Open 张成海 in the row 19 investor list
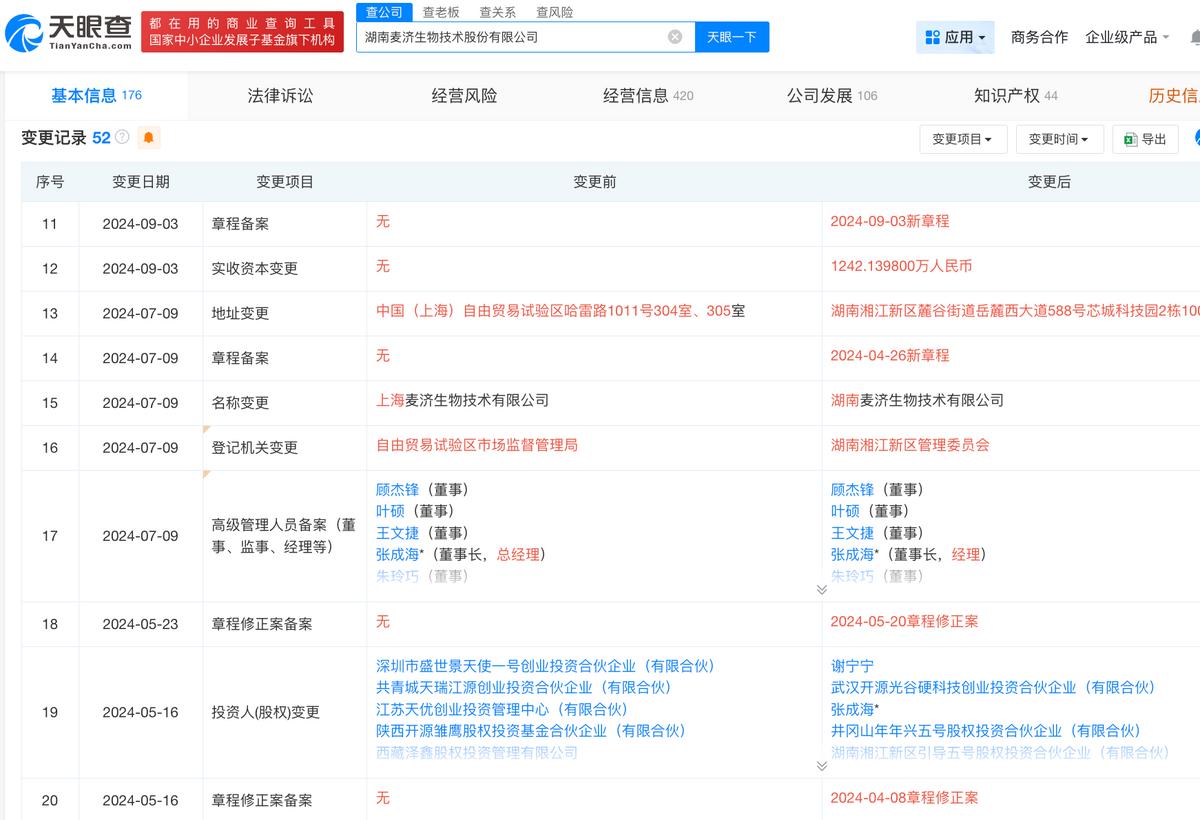This screenshot has height=820, width=1200. [852, 710]
